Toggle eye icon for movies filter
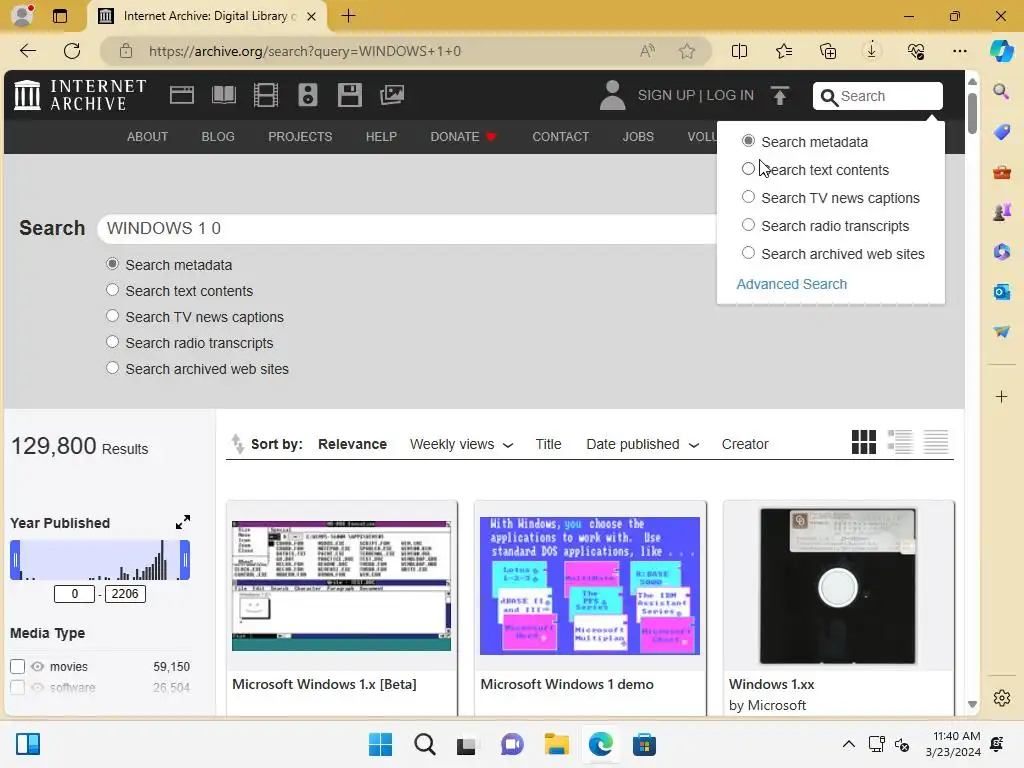This screenshot has width=1024, height=768. [x=37, y=667]
